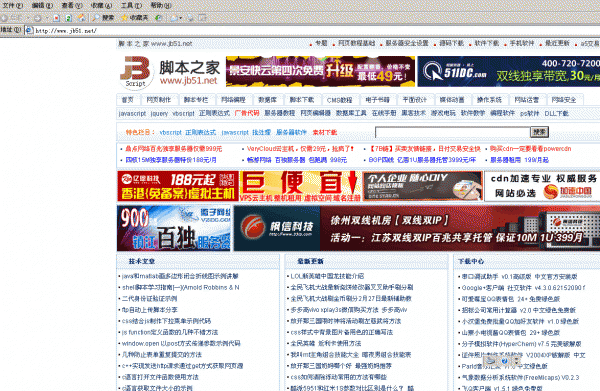Click the Mail icon in the toolbar
This screenshot has height=391, width=600.
pyautogui.click(x=174, y=18)
